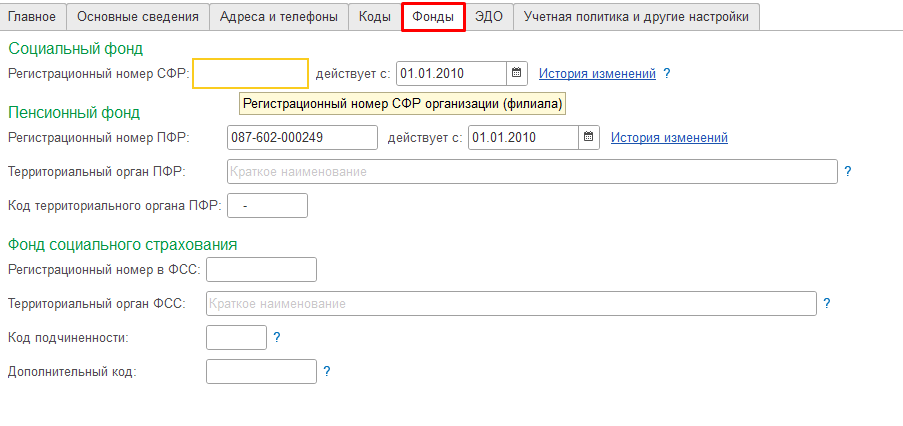Click the Код подчиненности input field
This screenshot has height=426, width=903.
(236, 337)
